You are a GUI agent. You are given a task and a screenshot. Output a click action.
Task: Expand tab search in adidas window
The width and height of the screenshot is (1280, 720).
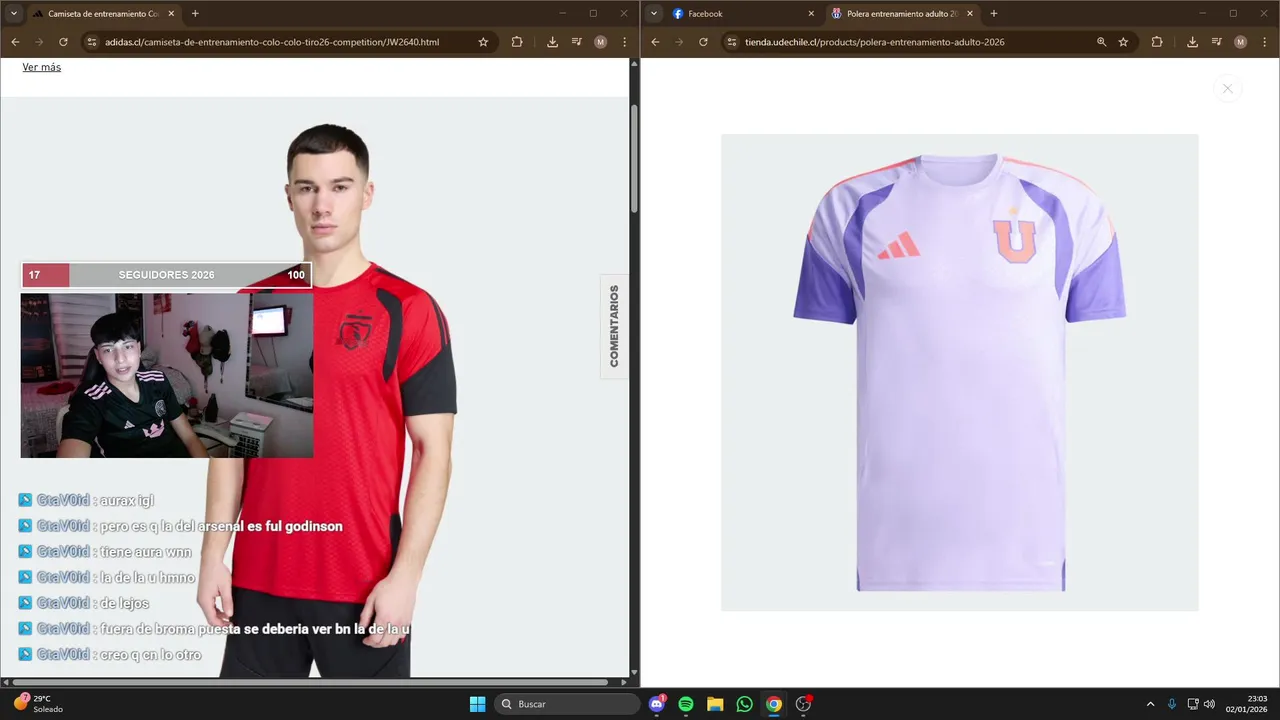14,14
